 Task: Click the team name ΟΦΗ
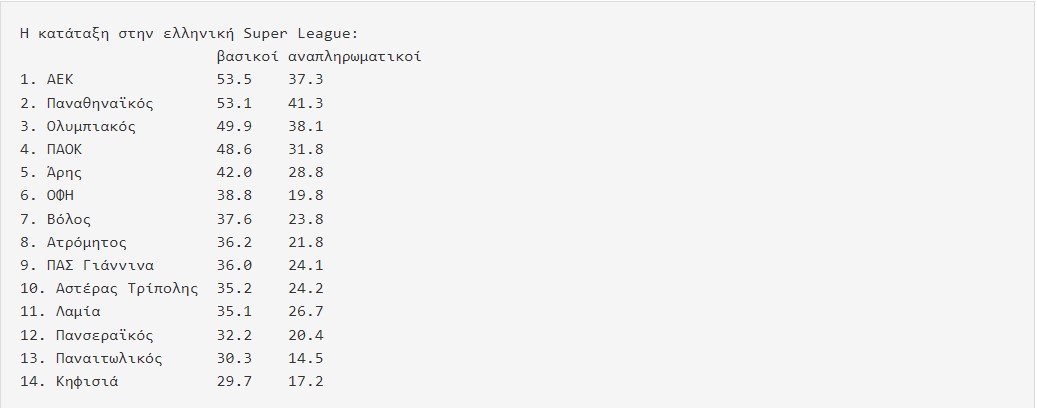(60, 196)
